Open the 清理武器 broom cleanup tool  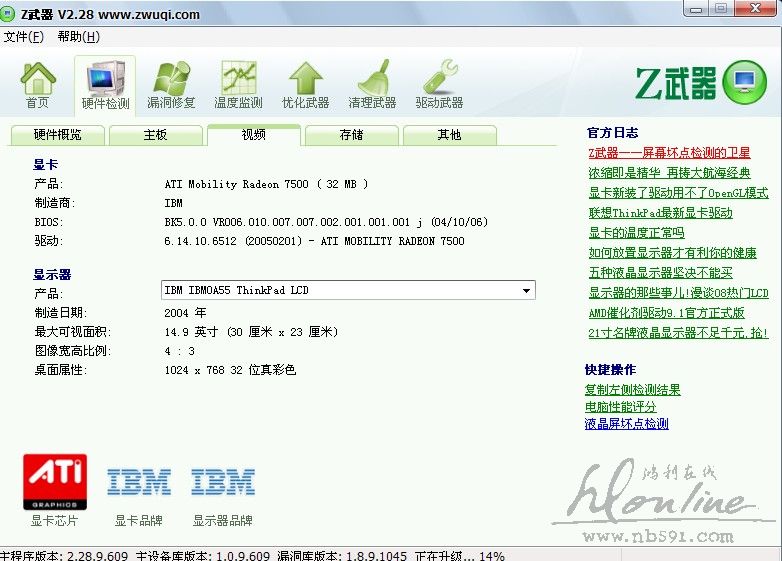[x=372, y=85]
